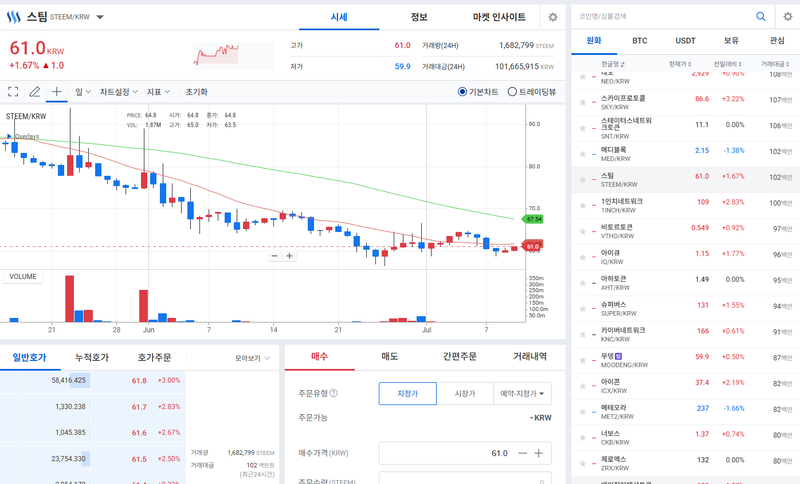Favorite star for 스테이터스네트워크토큰 SNT/KRW
Screen dimensions: 800x484
coord(583,129)
